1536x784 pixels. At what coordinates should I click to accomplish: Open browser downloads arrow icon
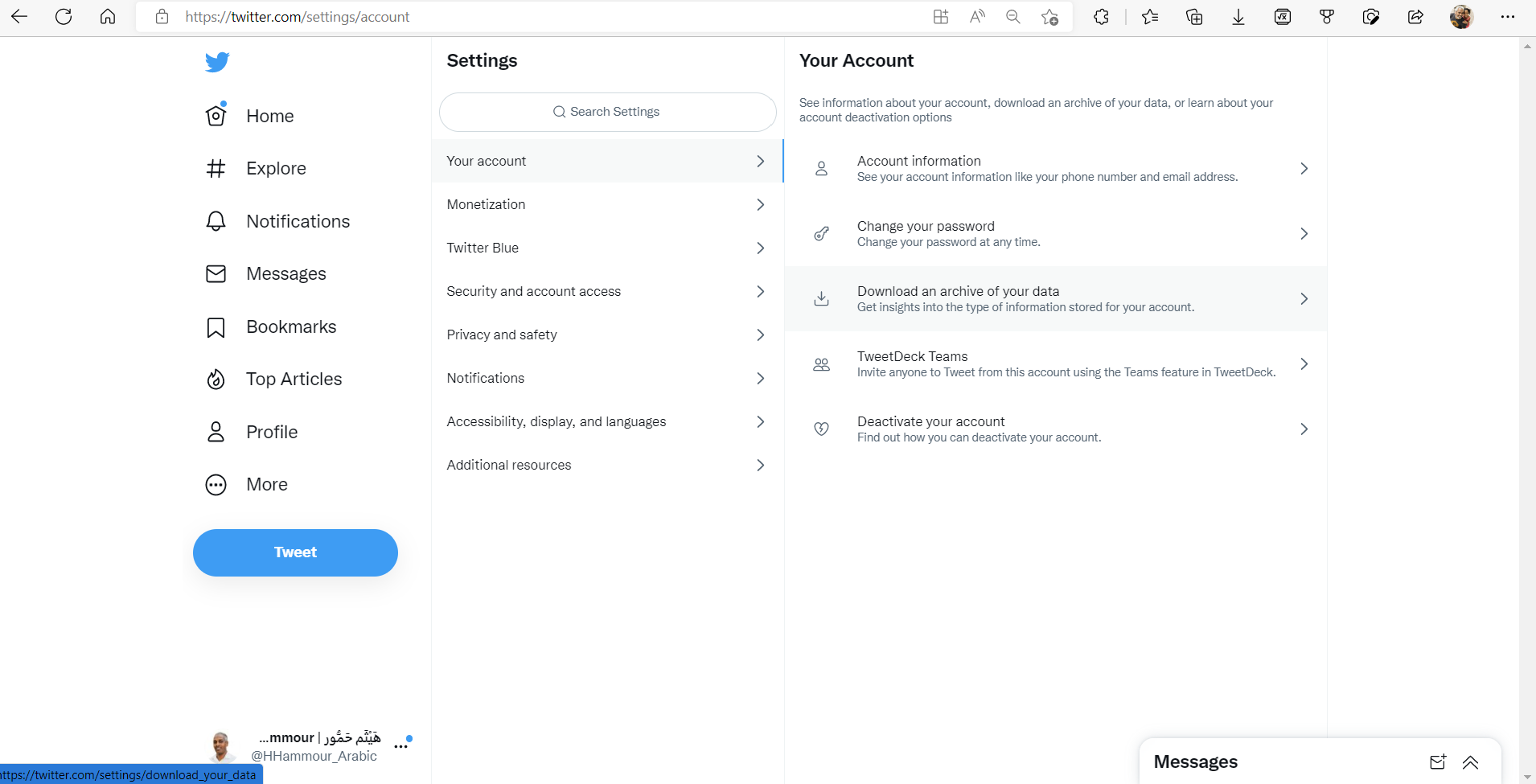pos(1238,17)
